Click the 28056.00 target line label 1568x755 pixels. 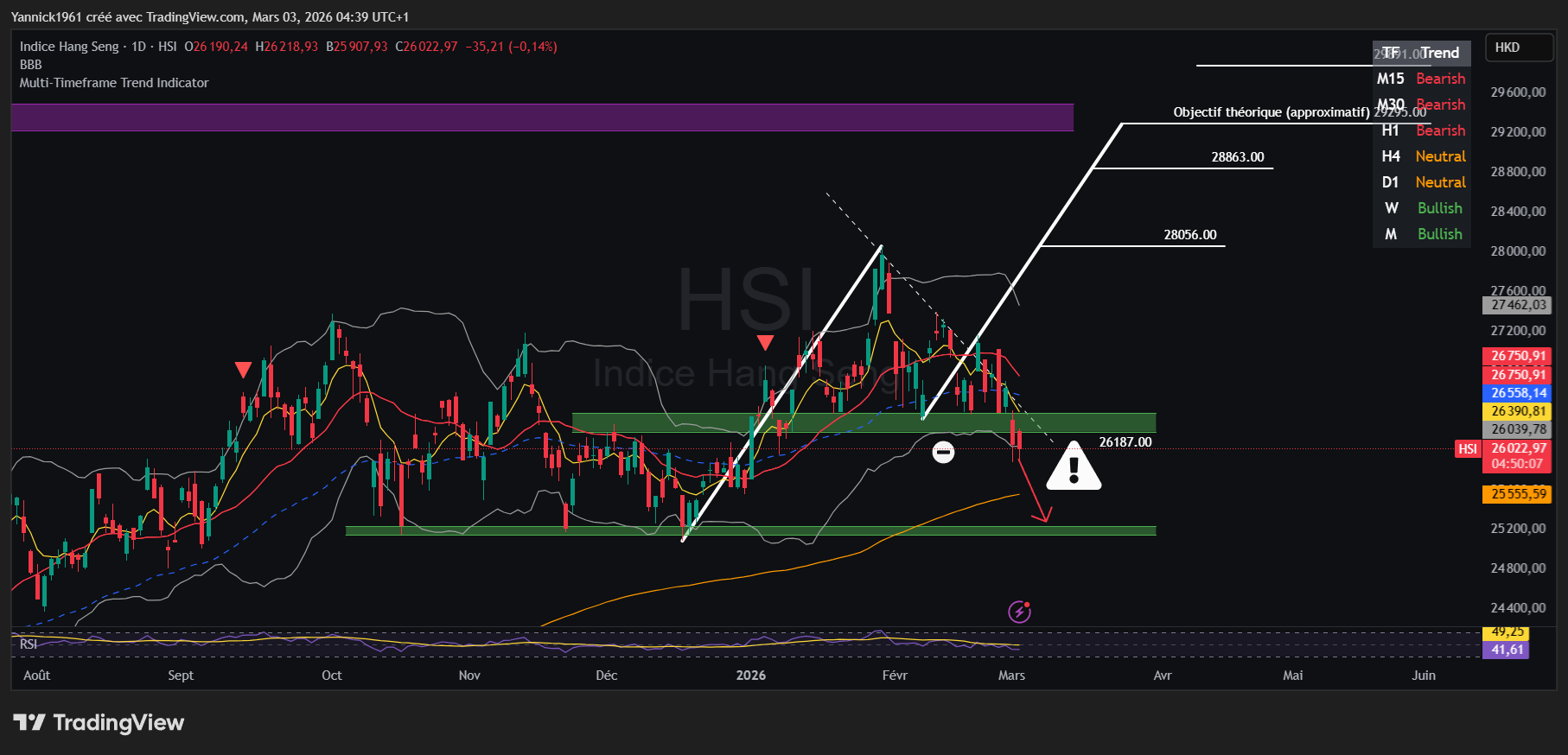pos(1190,235)
